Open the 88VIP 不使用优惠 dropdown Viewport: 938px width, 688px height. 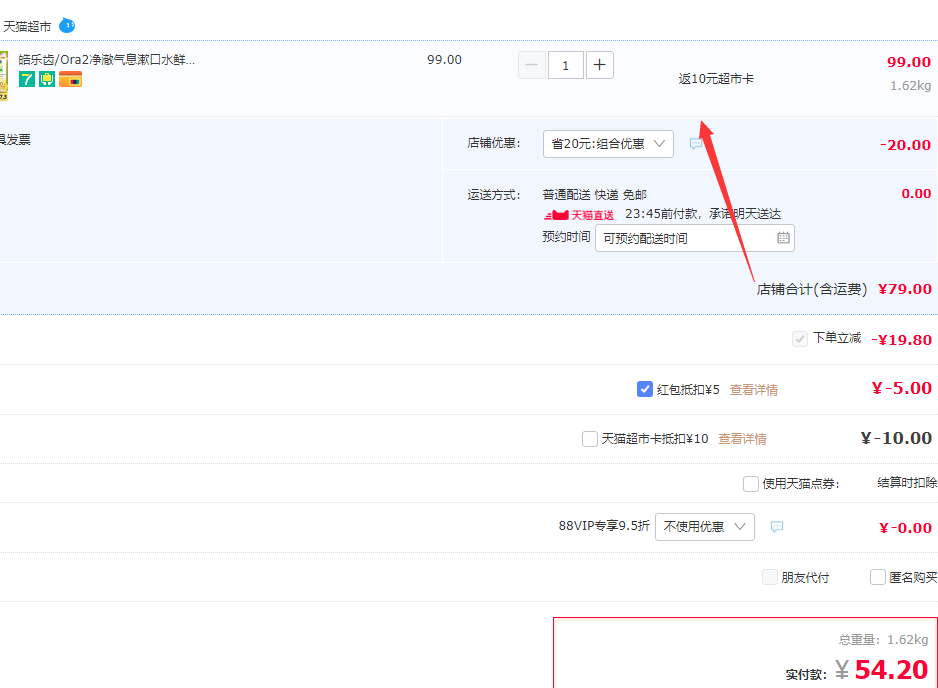(x=705, y=527)
